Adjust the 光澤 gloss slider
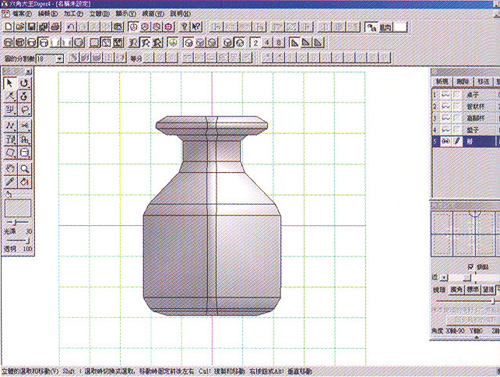Image resolution: width=500 pixels, height=377 pixels. [17, 222]
